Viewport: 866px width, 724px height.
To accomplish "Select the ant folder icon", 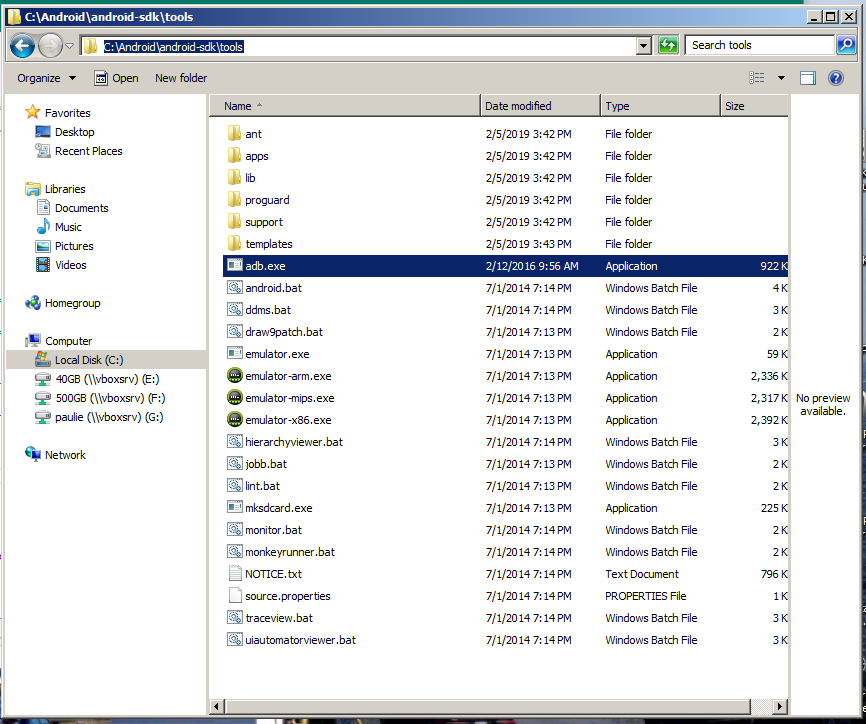I will (234, 134).
